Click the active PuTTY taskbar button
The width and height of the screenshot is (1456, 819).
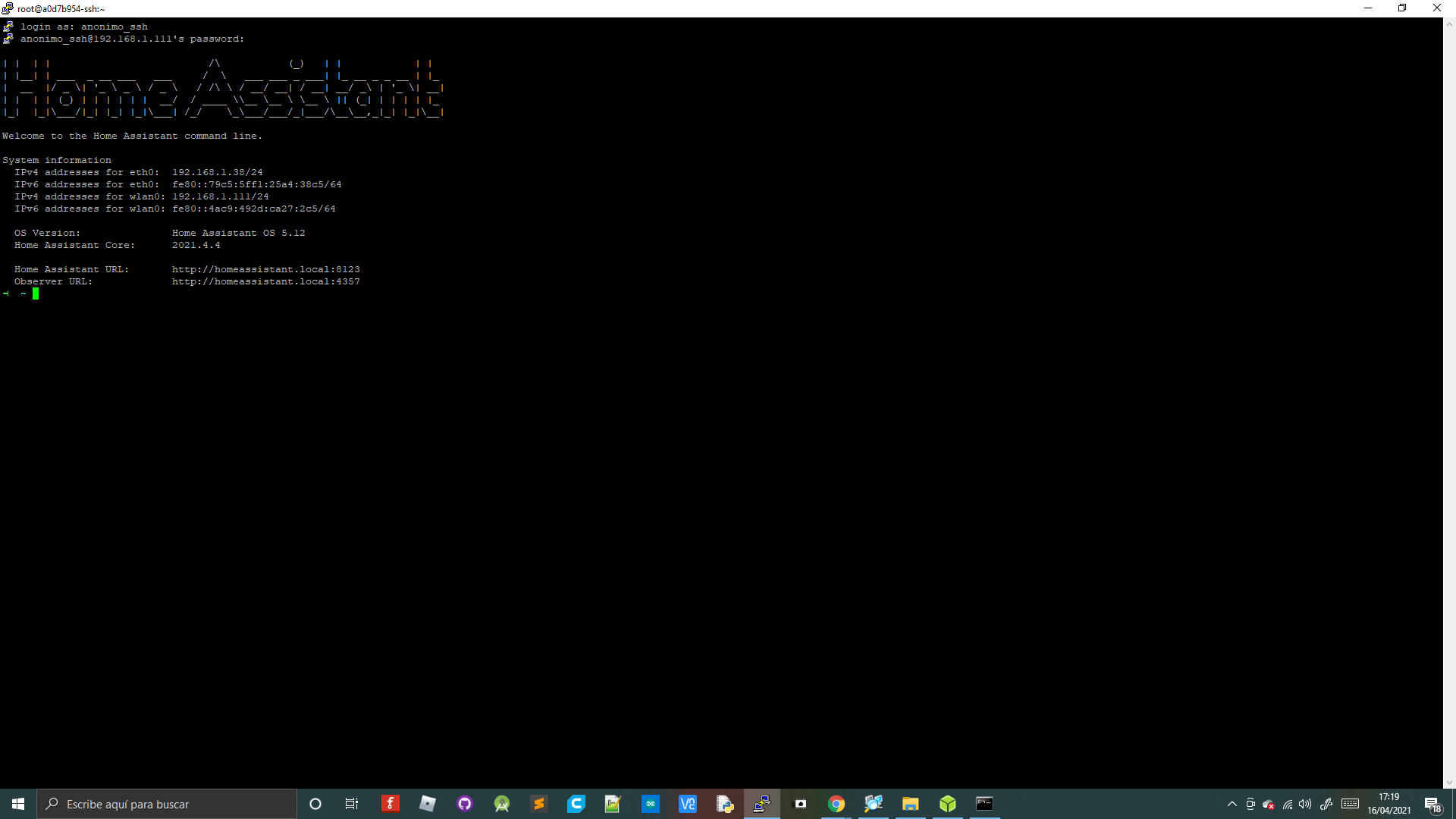762,804
